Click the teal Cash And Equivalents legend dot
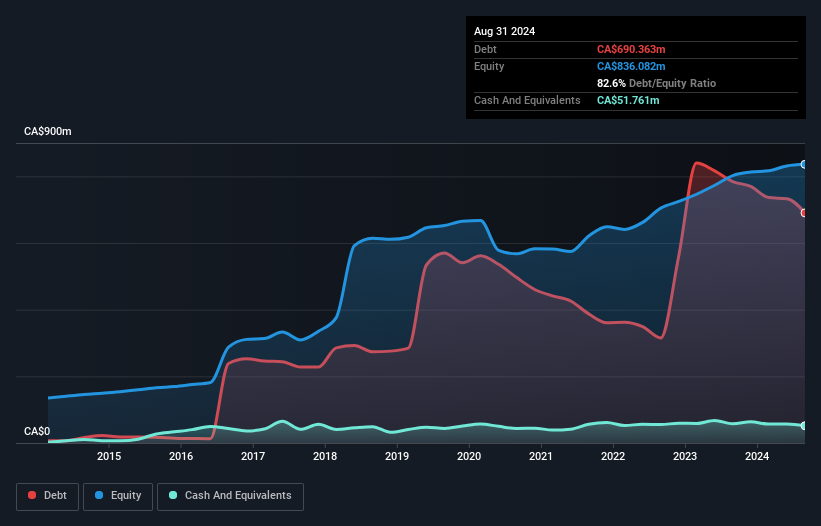This screenshot has height=526, width=821. (173, 495)
